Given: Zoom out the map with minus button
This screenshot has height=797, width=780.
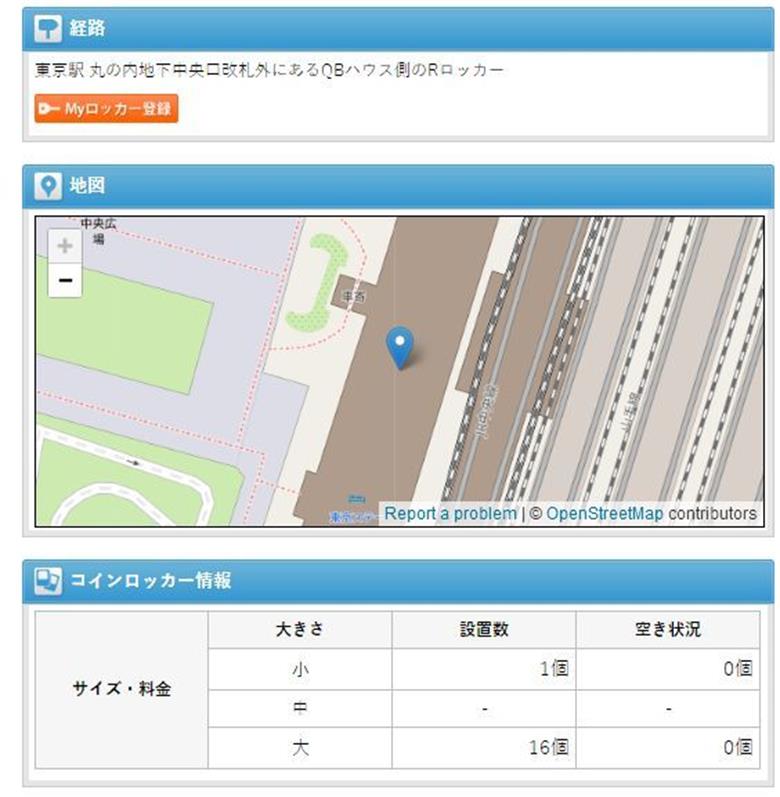Looking at the screenshot, I should 65,280.
